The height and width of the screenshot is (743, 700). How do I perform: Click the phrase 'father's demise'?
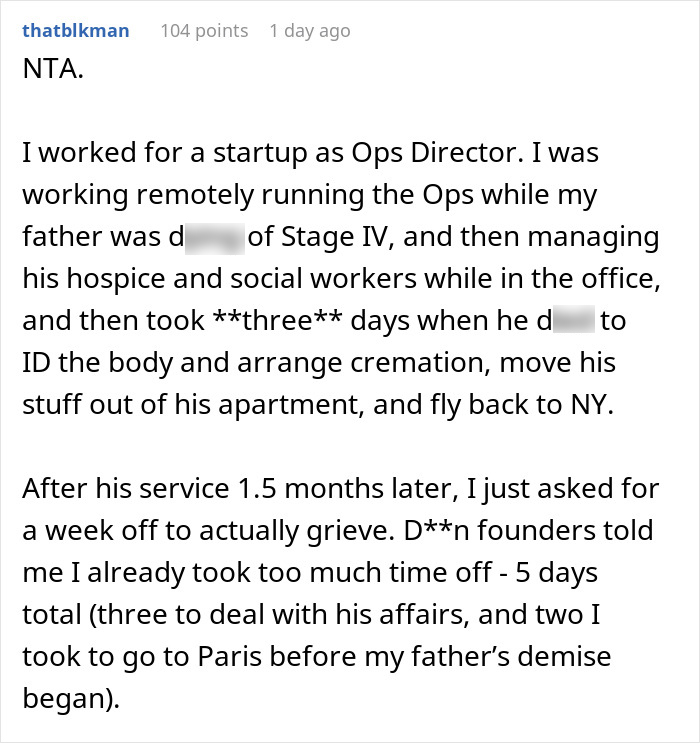pyautogui.click(x=511, y=657)
